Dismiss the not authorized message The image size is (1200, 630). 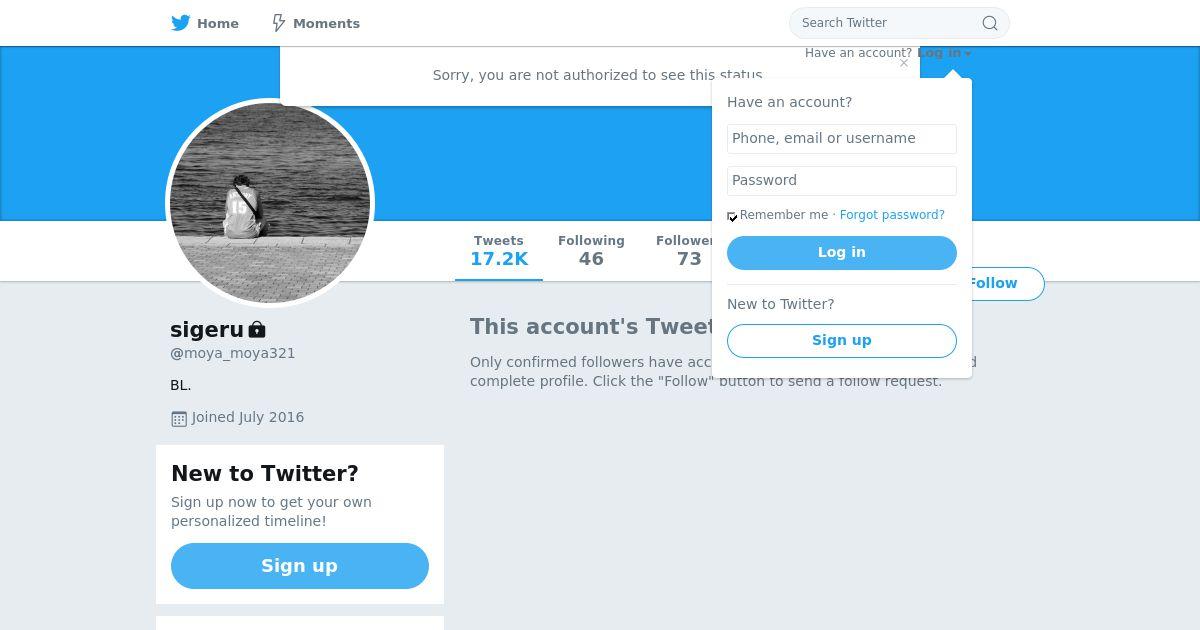pyautogui.click(x=904, y=63)
